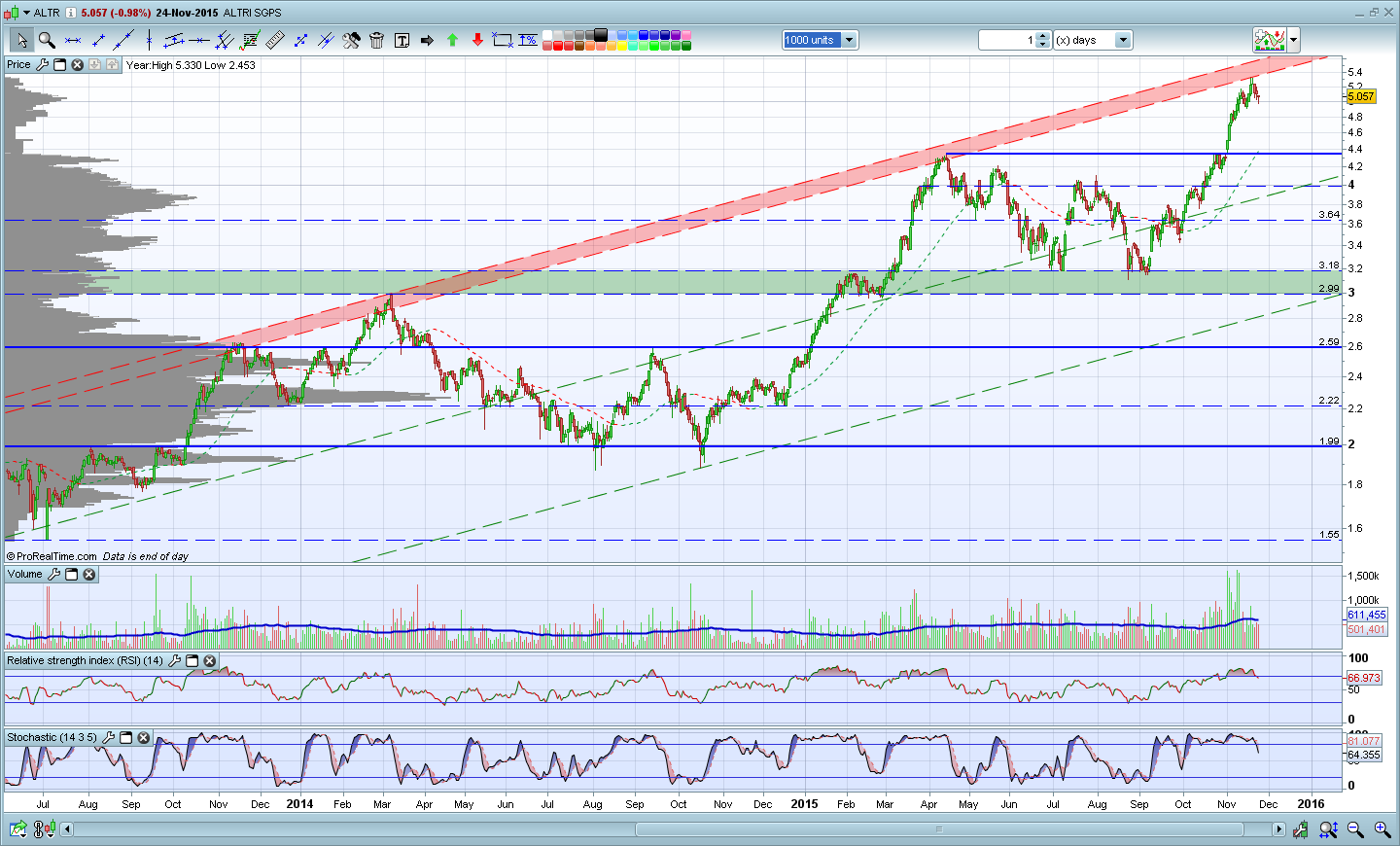
Task: Choose the green up arrow marker tool
Action: 452,40
